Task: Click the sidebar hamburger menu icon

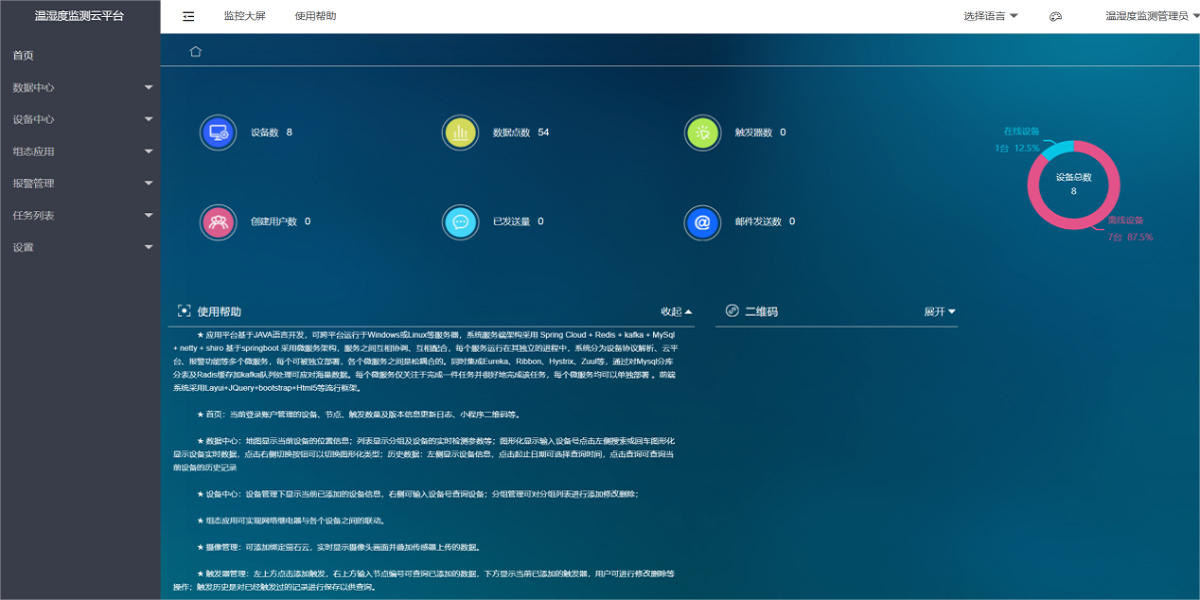Action: 188,16
